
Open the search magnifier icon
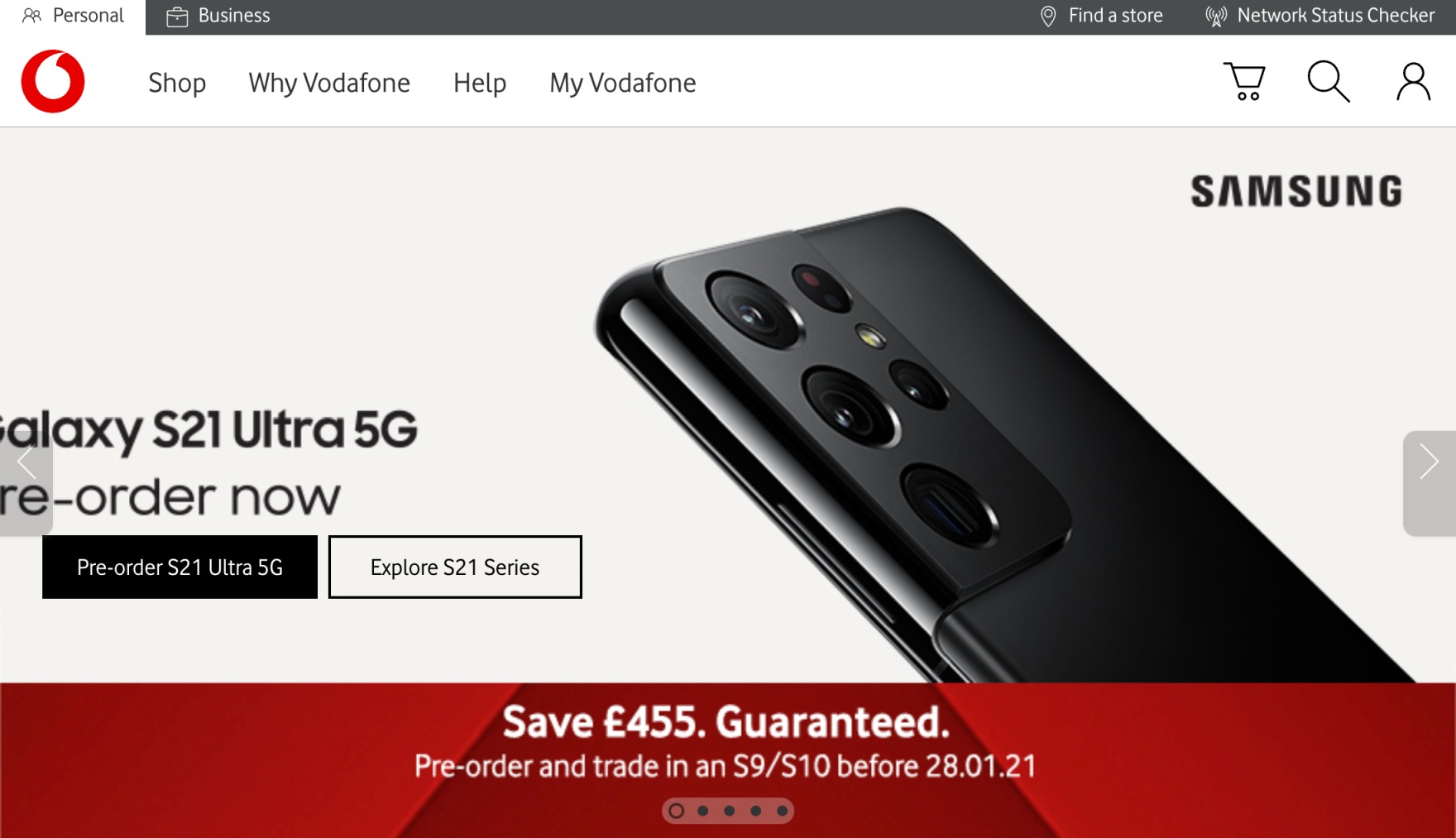(x=1329, y=81)
